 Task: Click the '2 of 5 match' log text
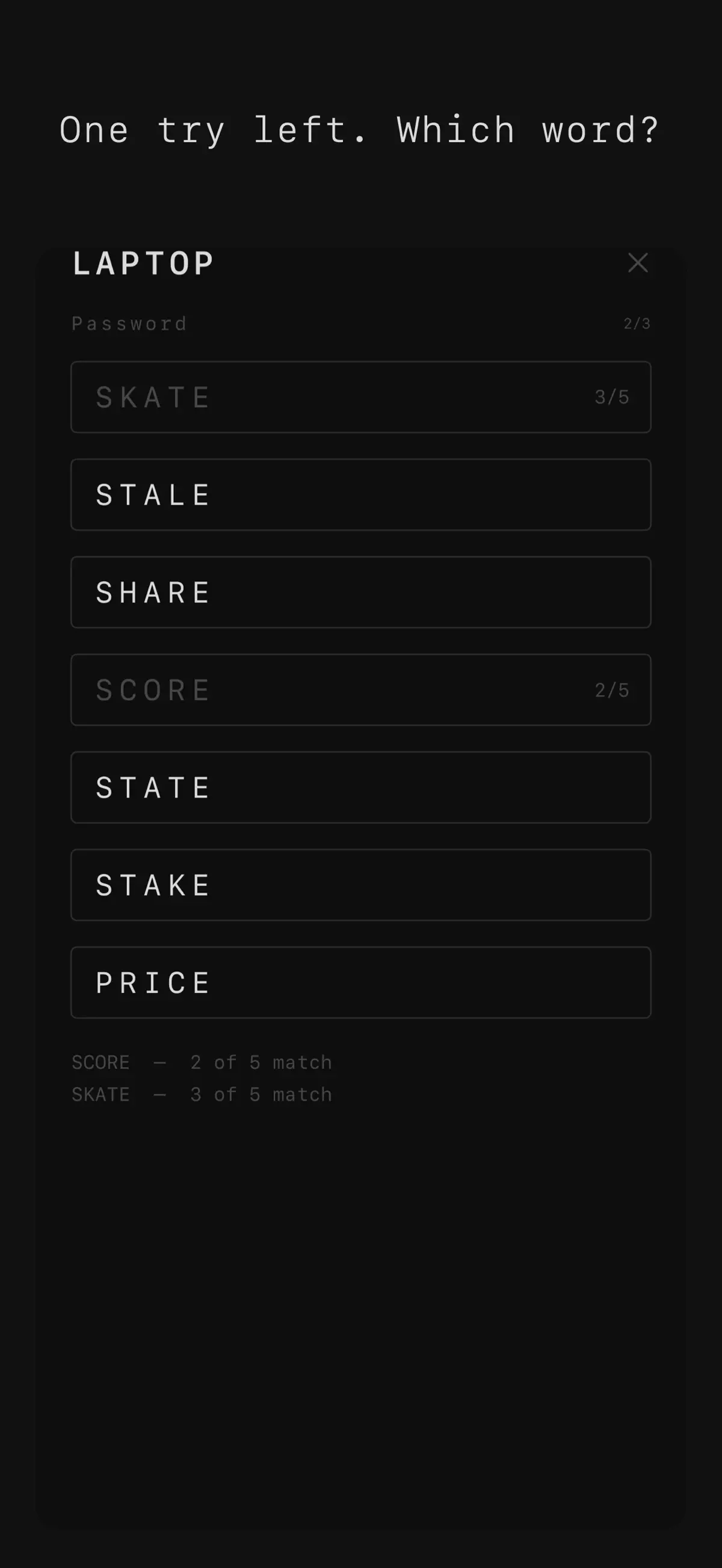coord(261,1063)
